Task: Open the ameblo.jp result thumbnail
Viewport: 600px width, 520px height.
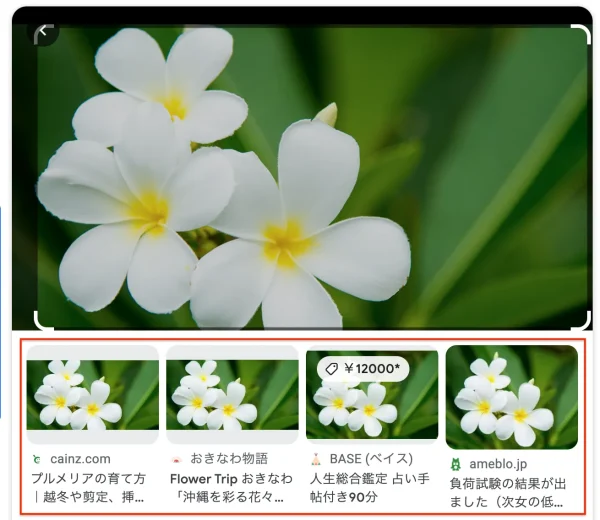Action: 512,397
